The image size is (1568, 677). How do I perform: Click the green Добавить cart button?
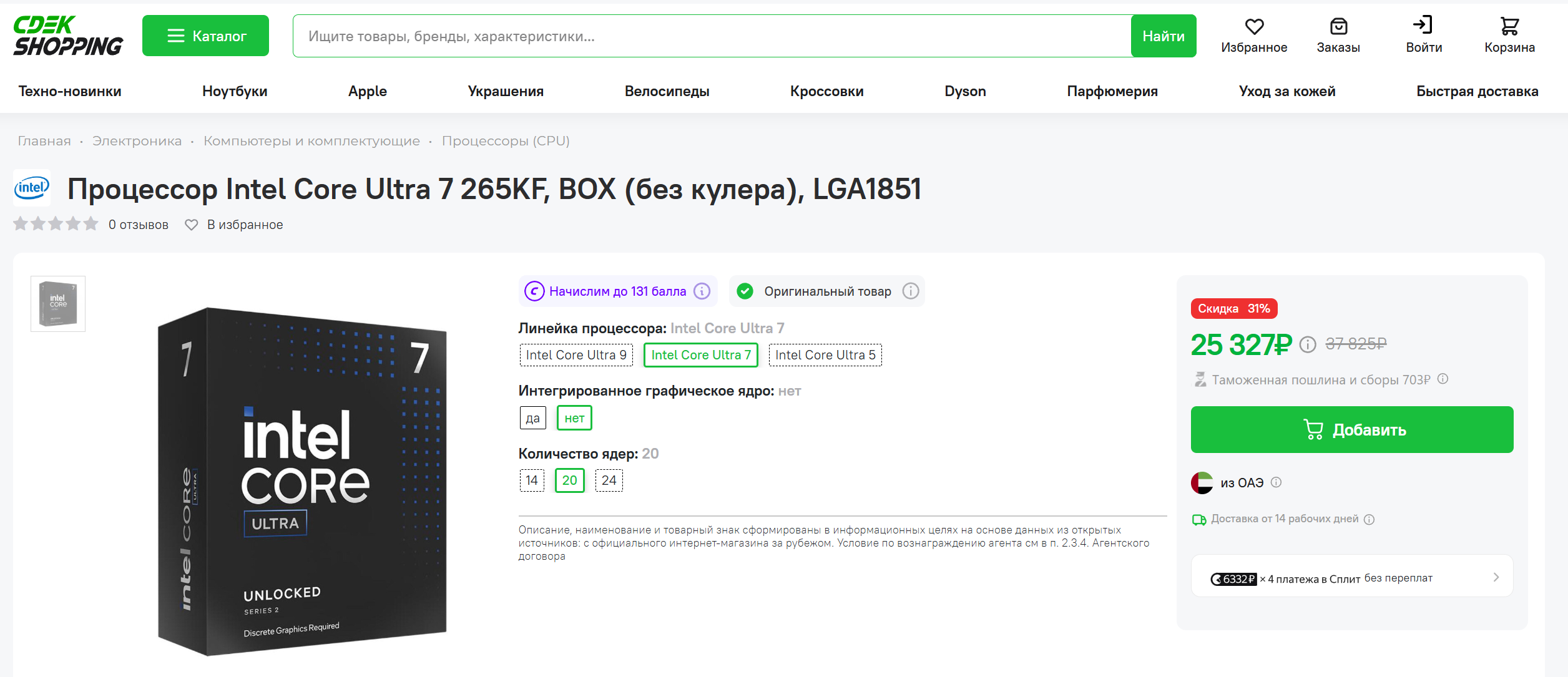pyautogui.click(x=1352, y=429)
